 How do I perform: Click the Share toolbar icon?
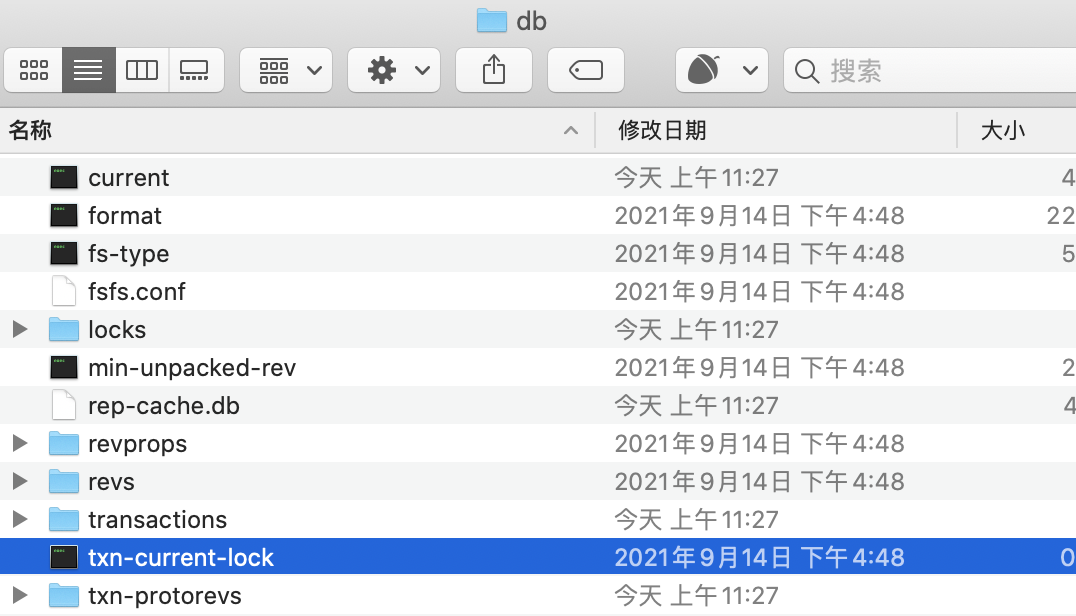coord(494,70)
